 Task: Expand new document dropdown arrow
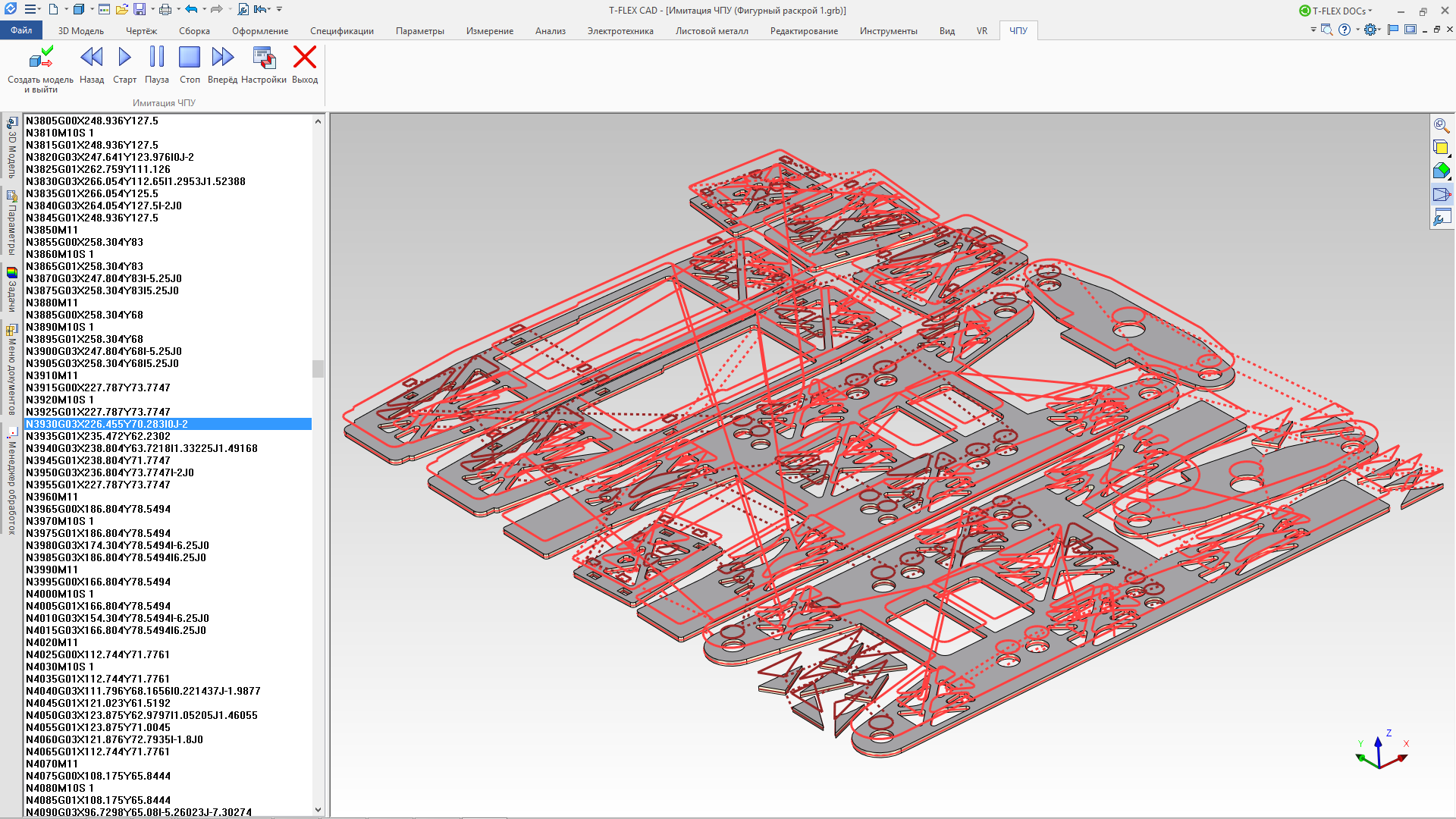tap(66, 9)
